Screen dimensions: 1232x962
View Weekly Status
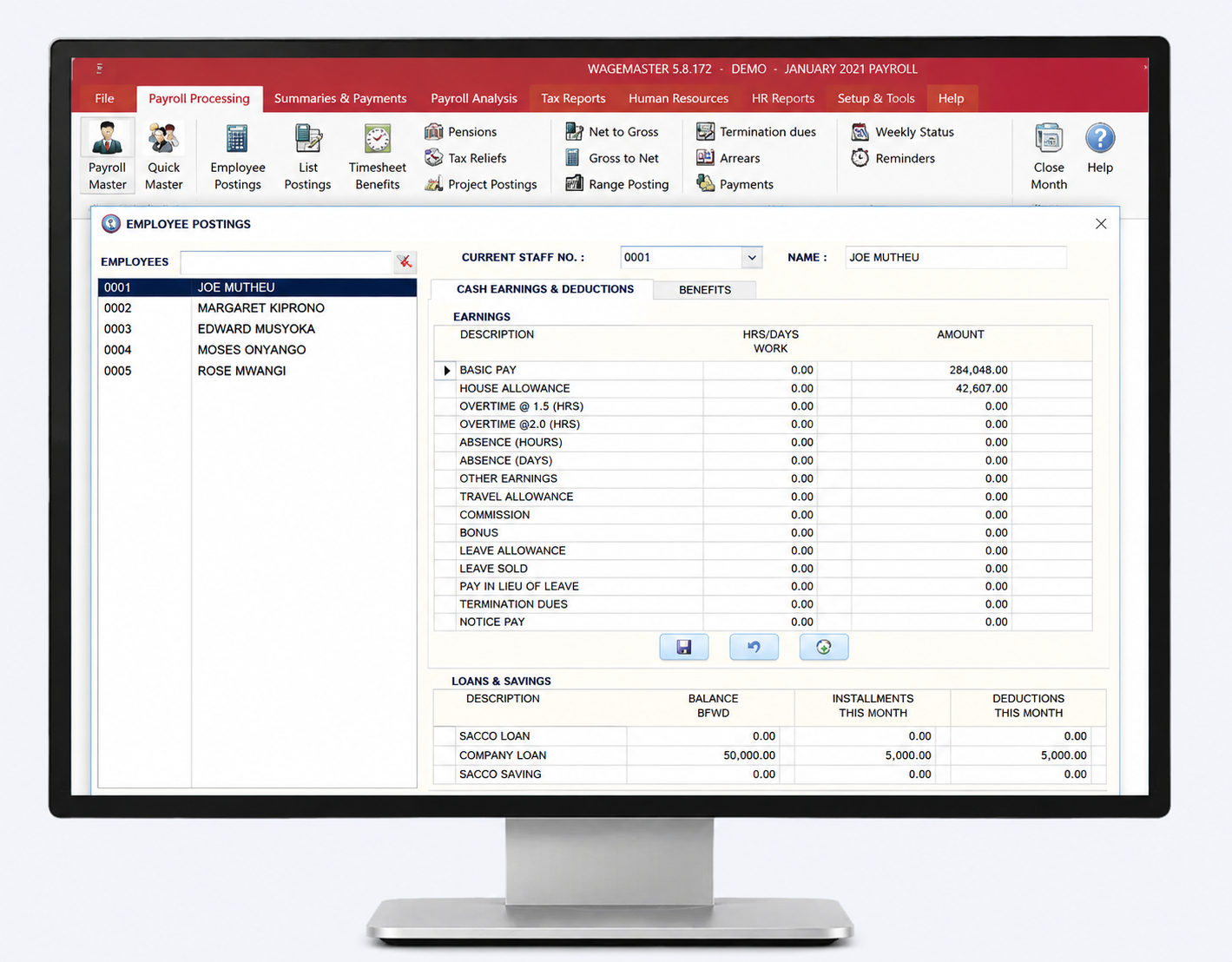coord(903,132)
